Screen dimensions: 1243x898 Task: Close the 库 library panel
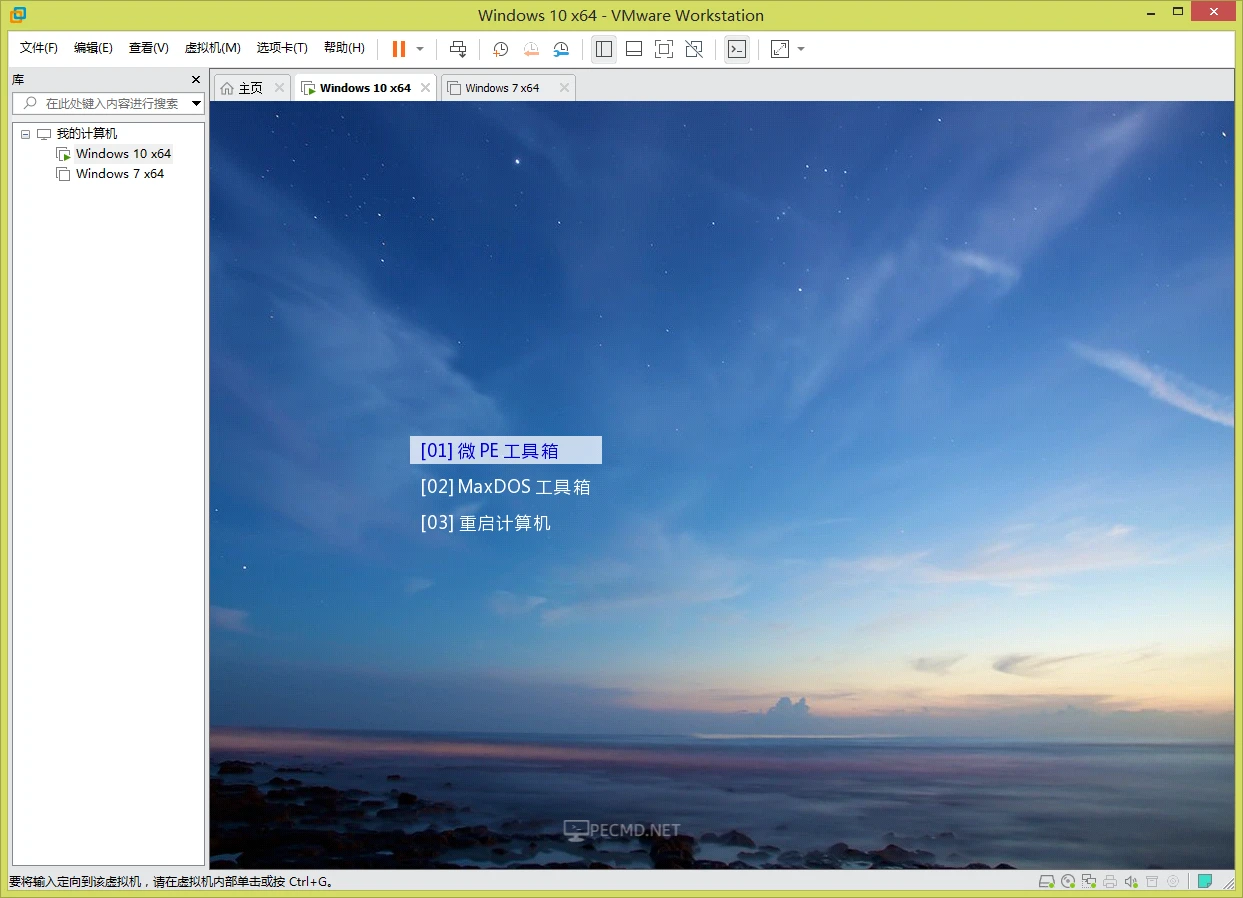click(196, 79)
